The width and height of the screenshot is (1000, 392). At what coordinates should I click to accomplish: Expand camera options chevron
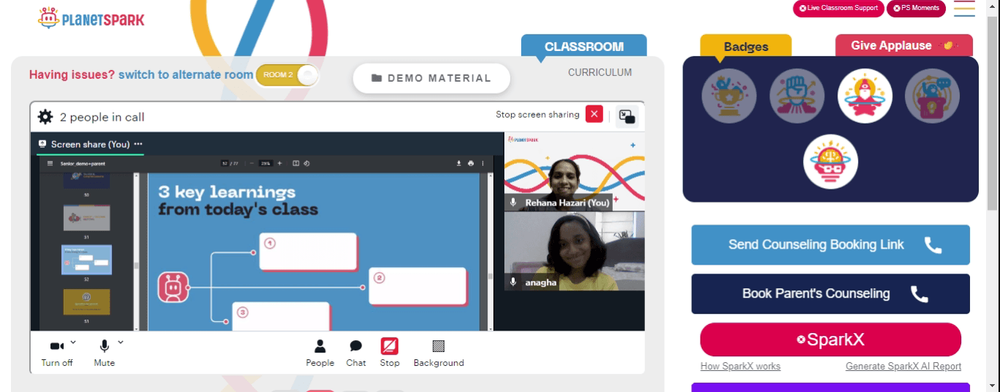tap(73, 342)
